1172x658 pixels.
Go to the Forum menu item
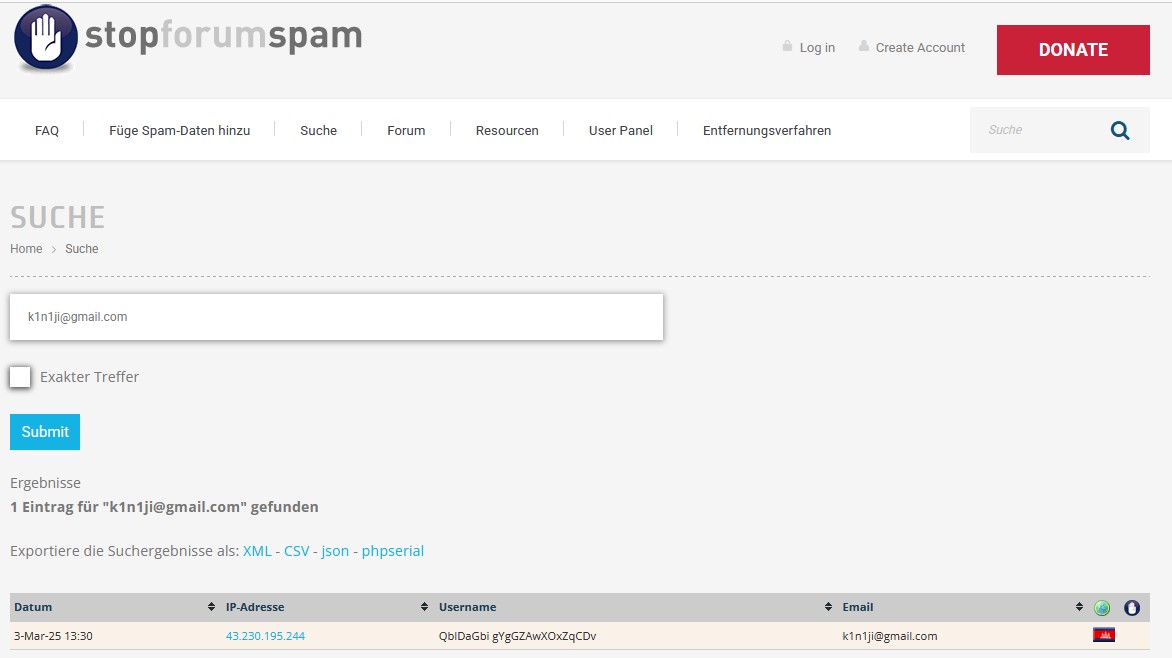pos(406,130)
